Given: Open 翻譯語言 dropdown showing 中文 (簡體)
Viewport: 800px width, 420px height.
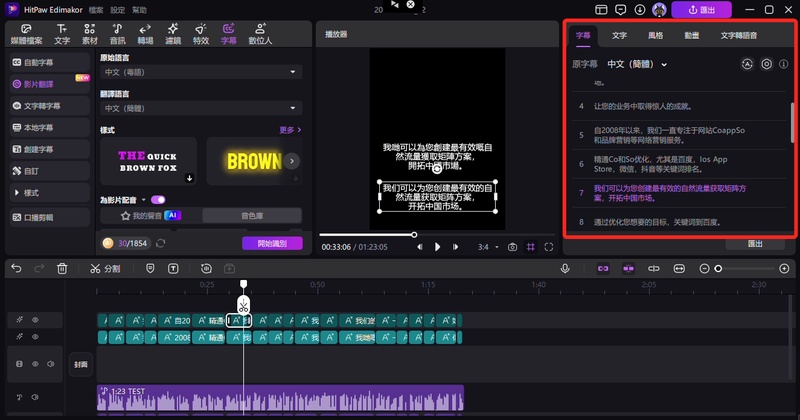Looking at the screenshot, I should point(201,108).
